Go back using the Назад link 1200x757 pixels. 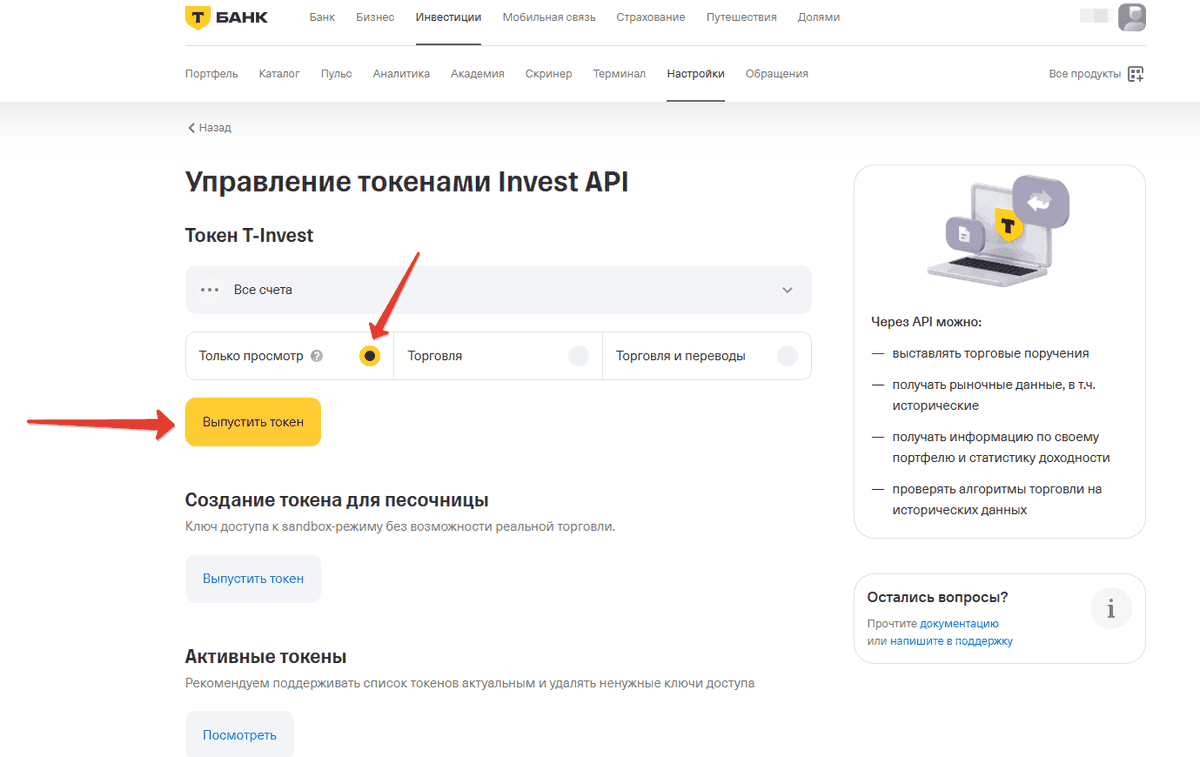pyautogui.click(x=209, y=128)
